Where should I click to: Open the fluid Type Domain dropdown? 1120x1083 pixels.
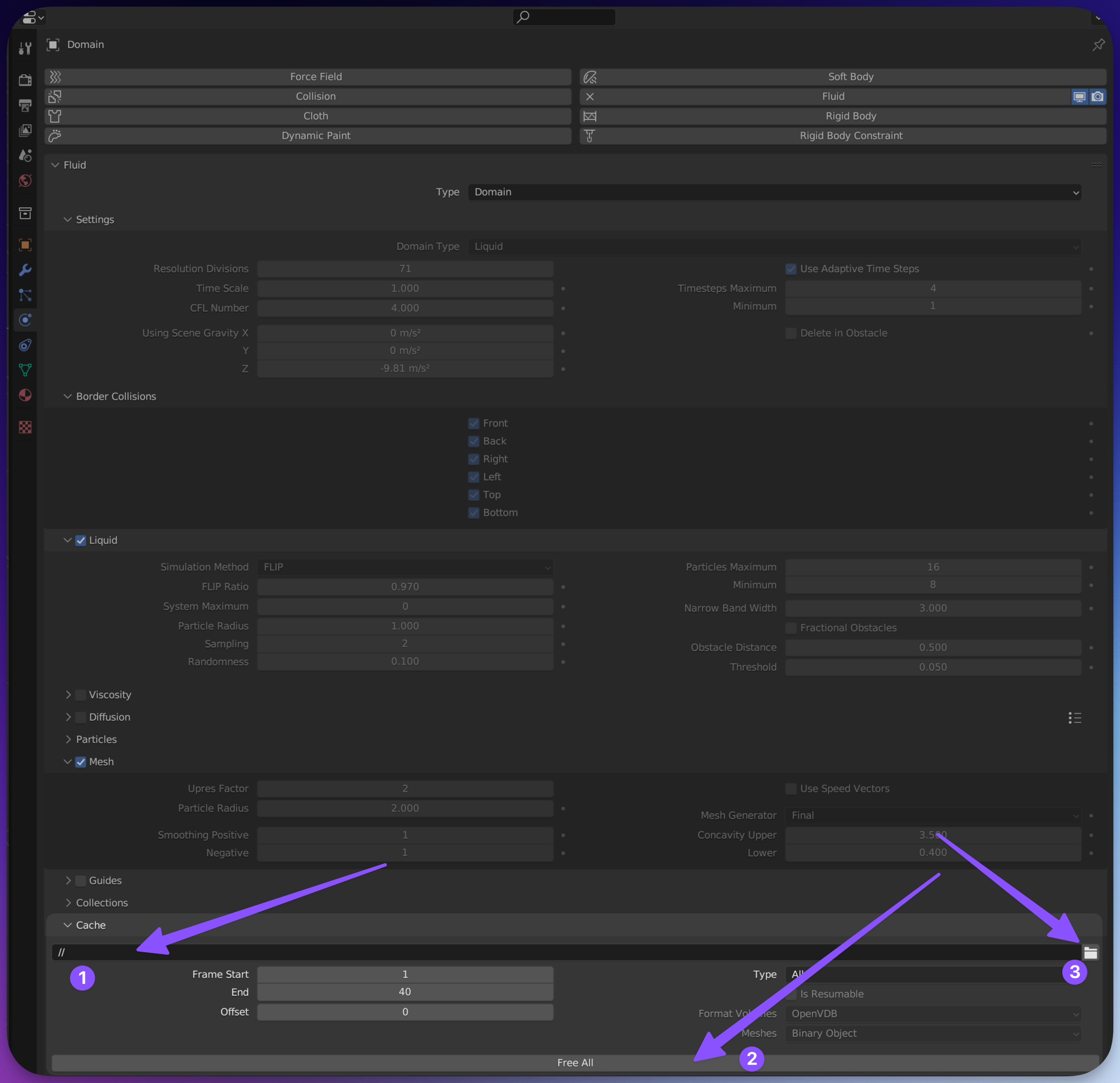click(774, 192)
